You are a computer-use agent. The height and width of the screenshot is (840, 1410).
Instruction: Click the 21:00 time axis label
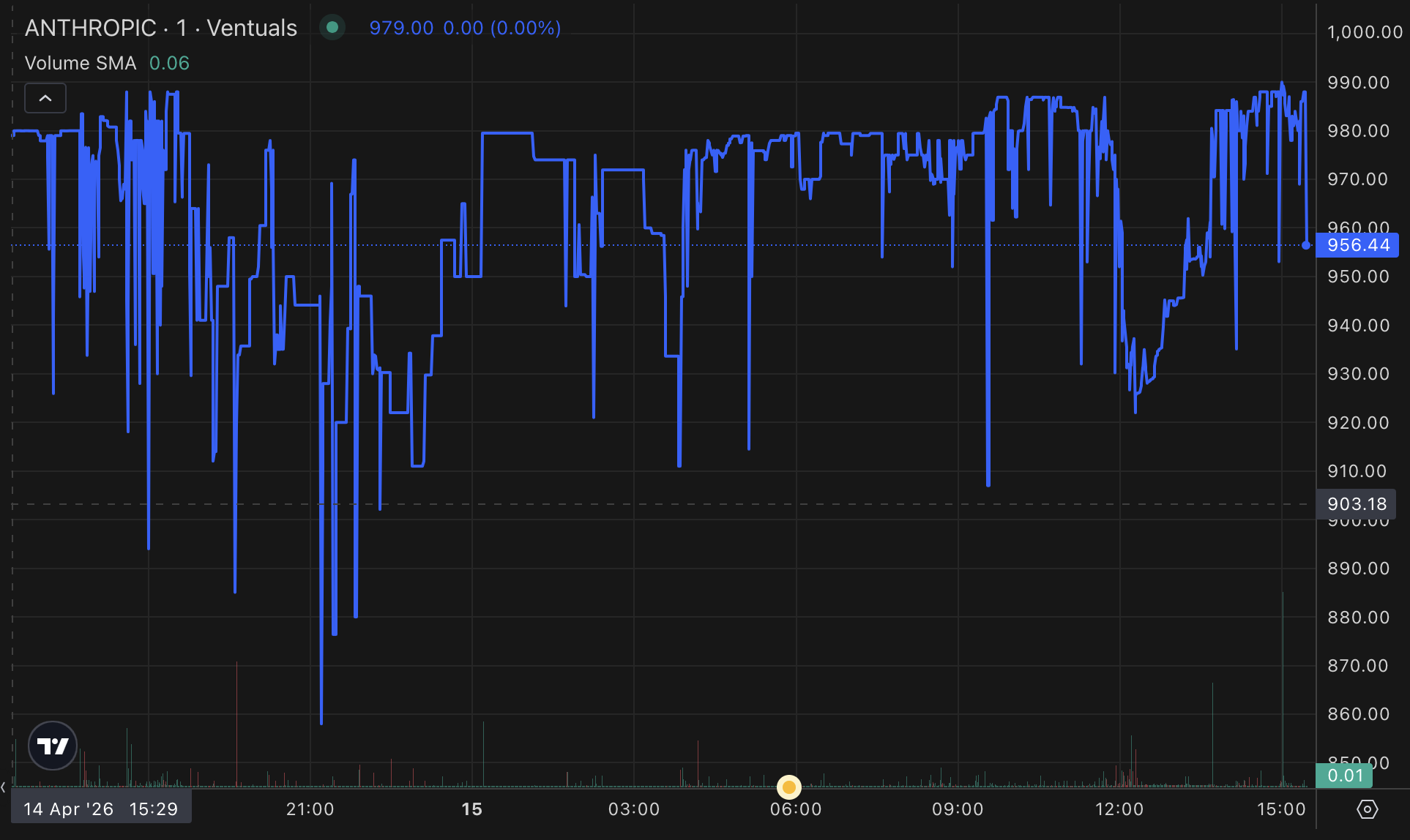pos(310,809)
